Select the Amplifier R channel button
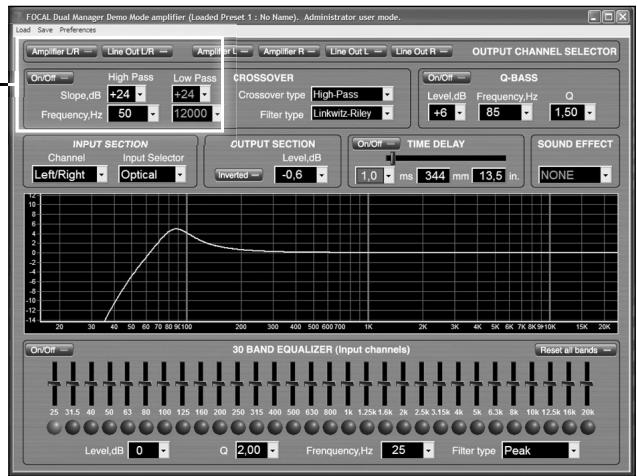This screenshot has width=637, height=476. point(289,52)
